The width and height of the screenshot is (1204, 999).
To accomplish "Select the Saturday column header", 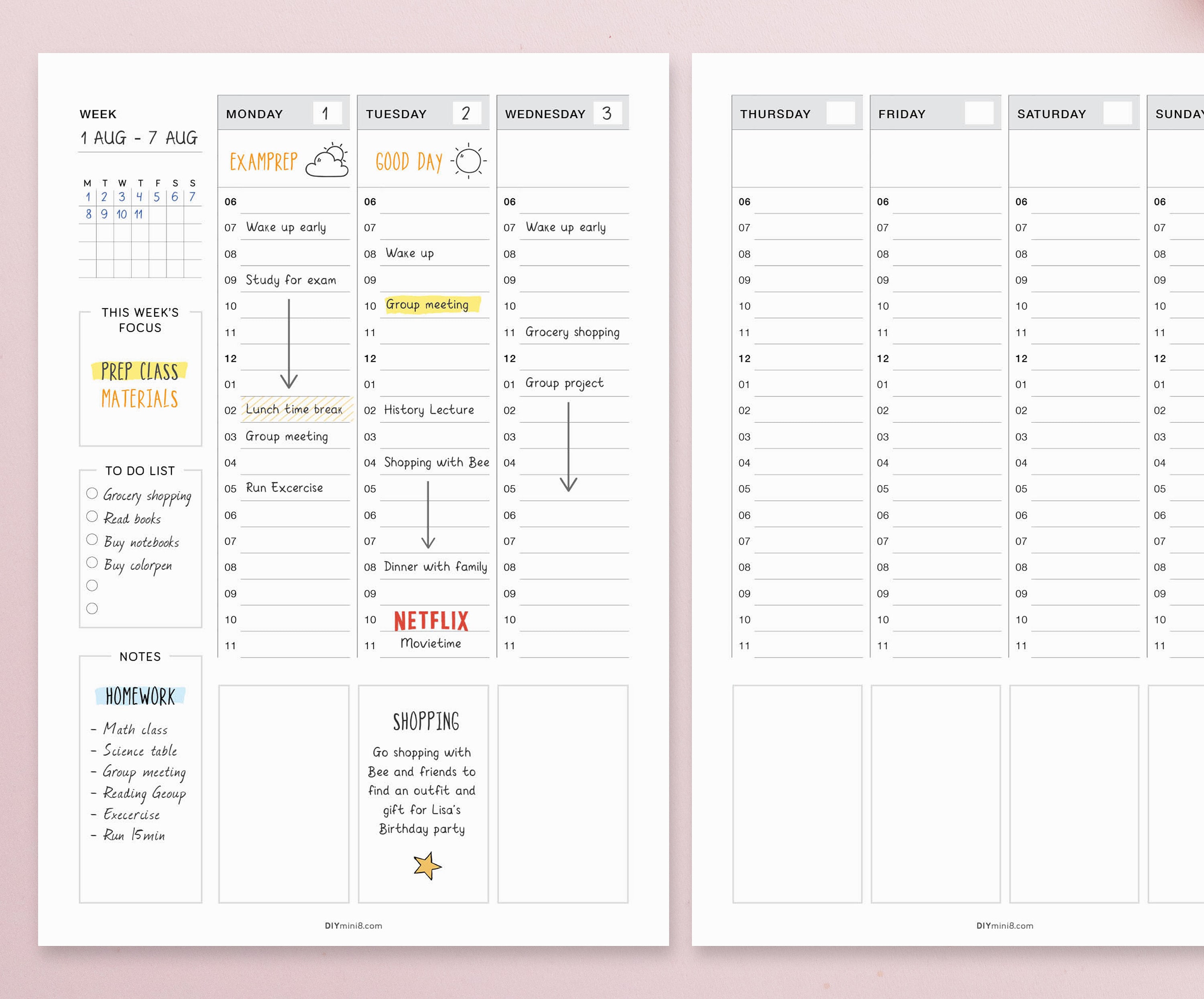I will [1051, 113].
